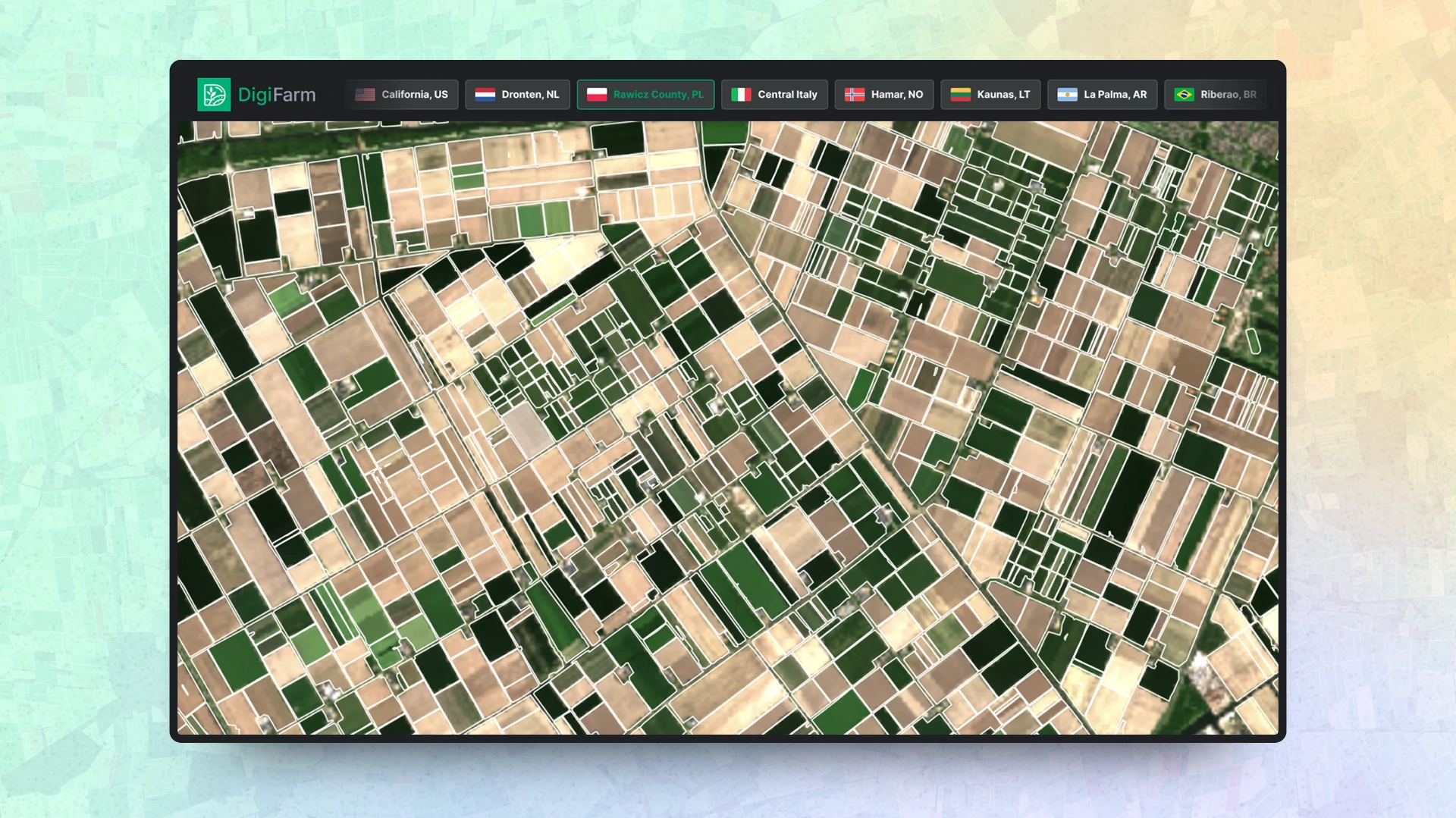Choose the Kaunas, LT tab
The image size is (1456, 818).
click(x=990, y=95)
